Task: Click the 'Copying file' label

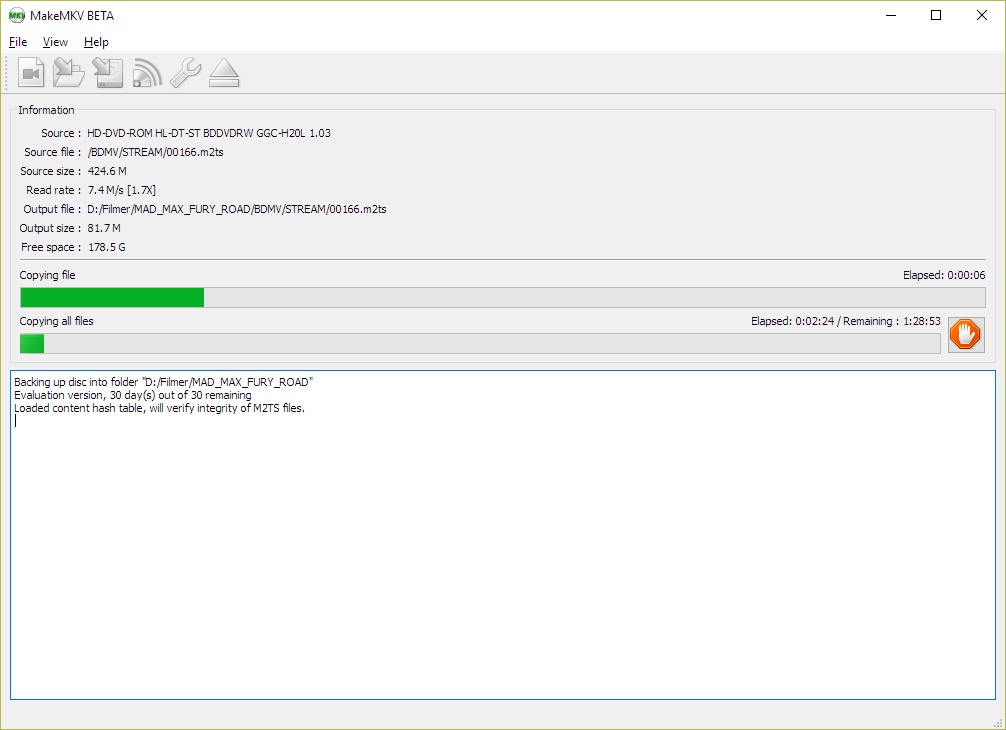Action: (47, 275)
